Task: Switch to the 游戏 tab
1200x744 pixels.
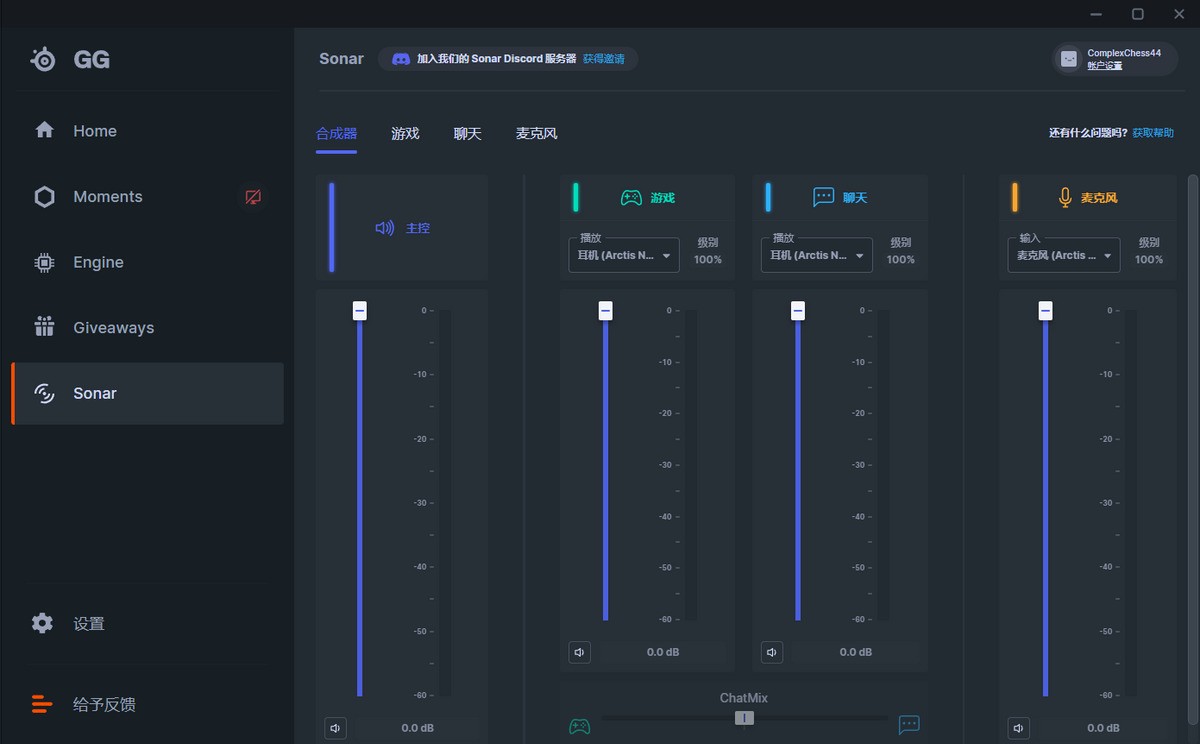Action: click(x=405, y=134)
